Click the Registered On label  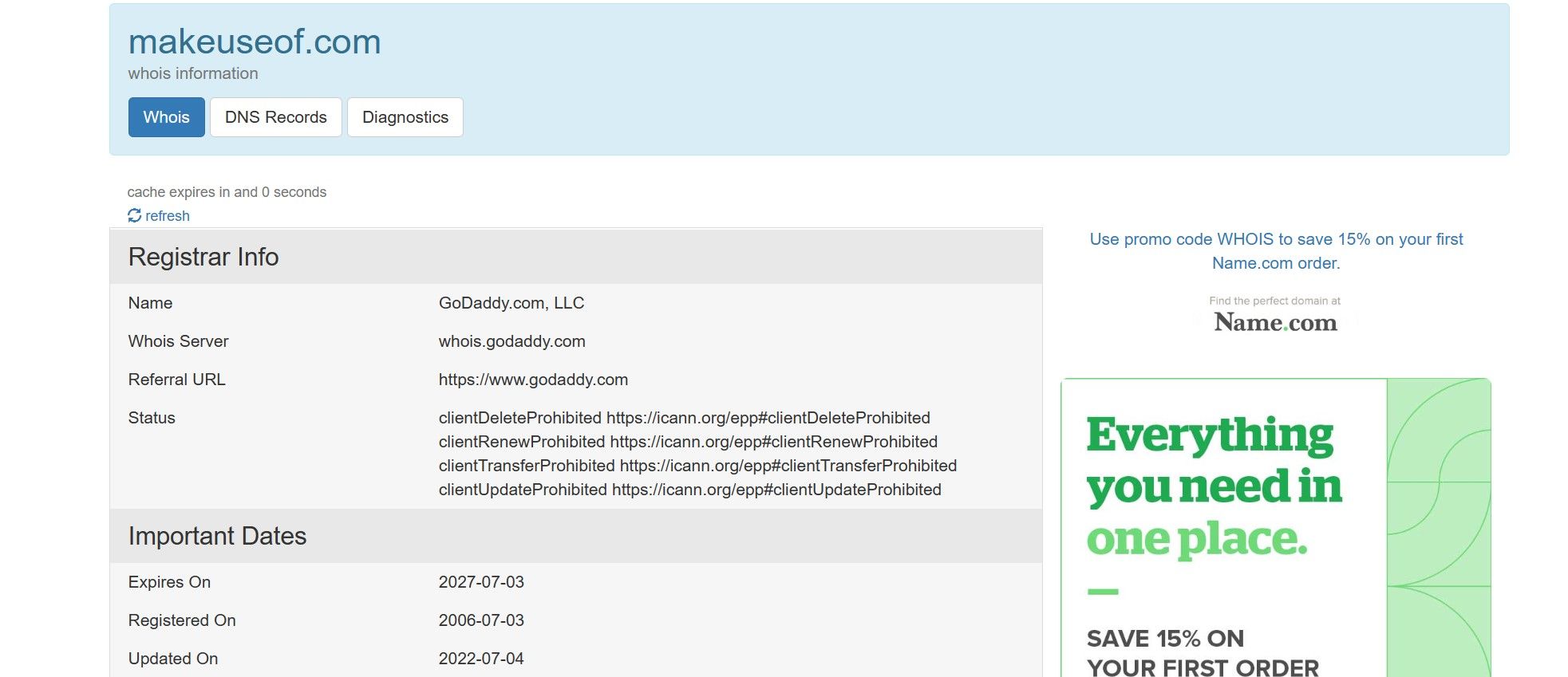click(182, 620)
